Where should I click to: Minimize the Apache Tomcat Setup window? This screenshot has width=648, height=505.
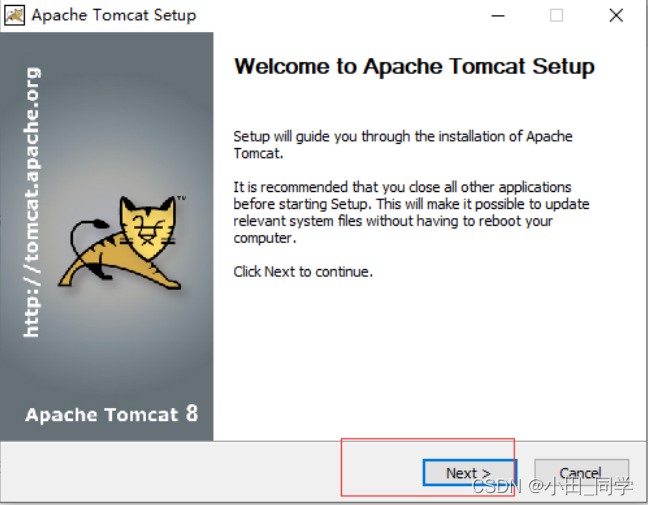498,16
